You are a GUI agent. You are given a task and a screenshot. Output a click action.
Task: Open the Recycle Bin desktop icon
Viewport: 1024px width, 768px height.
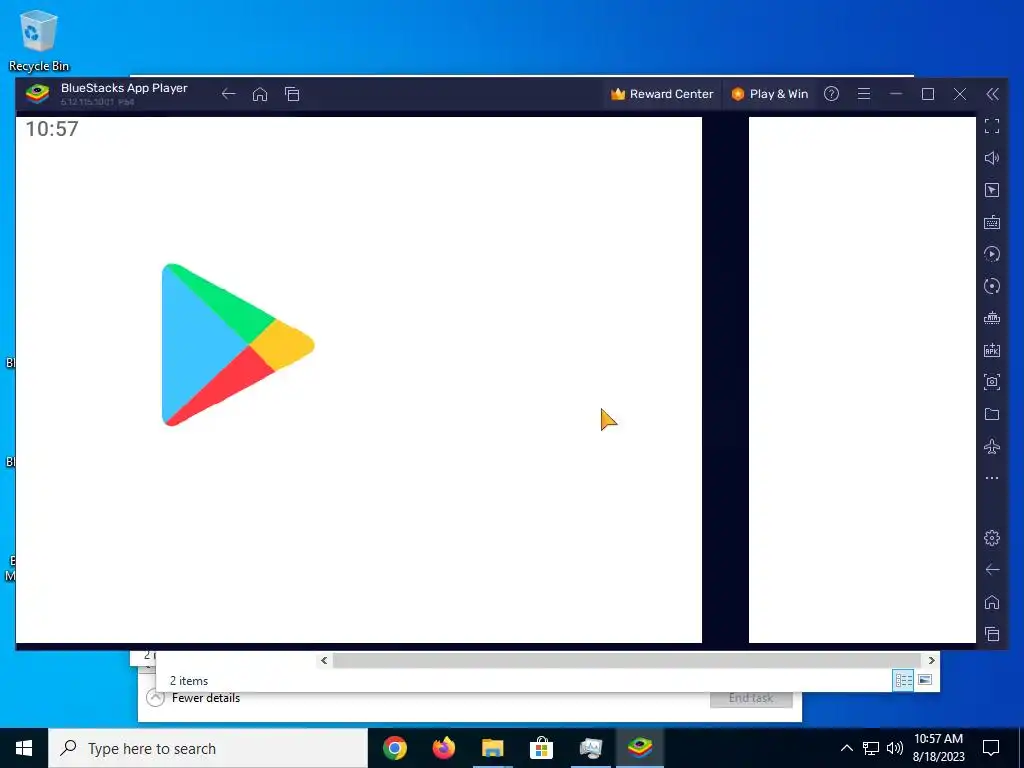tap(39, 40)
